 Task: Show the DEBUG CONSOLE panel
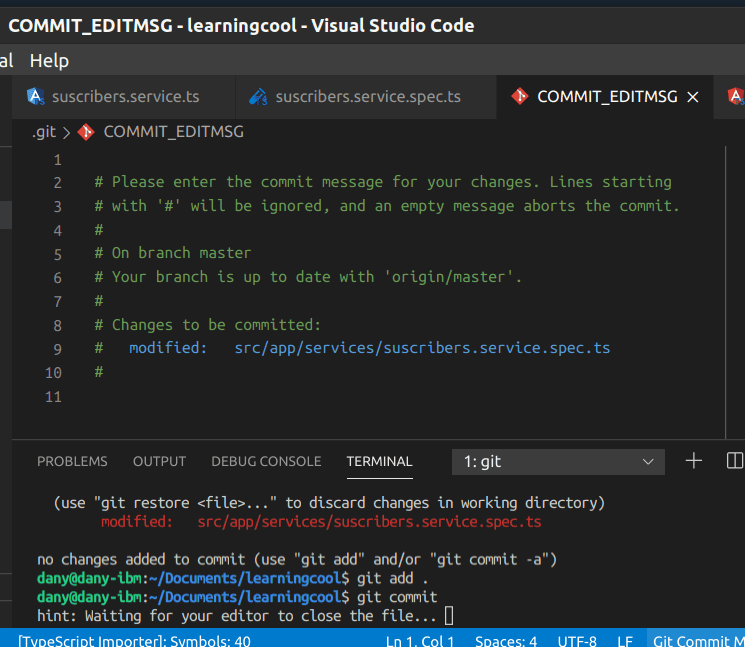click(x=266, y=462)
